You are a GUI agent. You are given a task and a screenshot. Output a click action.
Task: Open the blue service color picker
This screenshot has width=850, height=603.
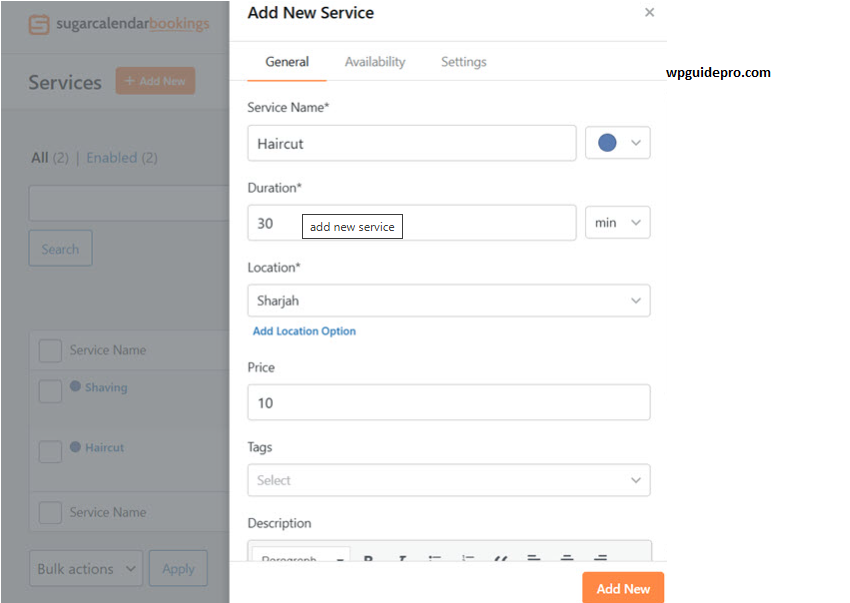(617, 143)
